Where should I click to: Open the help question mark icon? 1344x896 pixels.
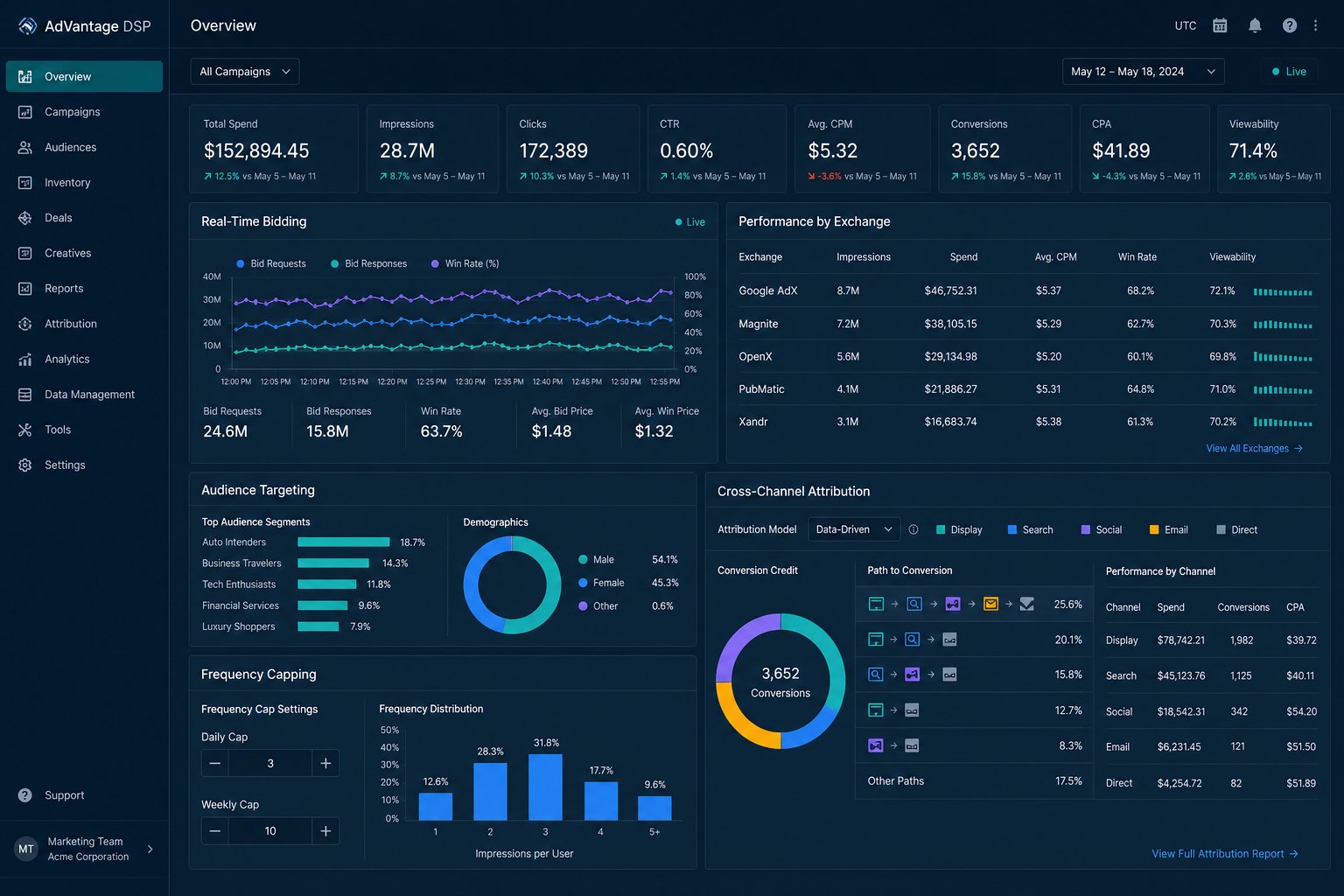click(1290, 25)
